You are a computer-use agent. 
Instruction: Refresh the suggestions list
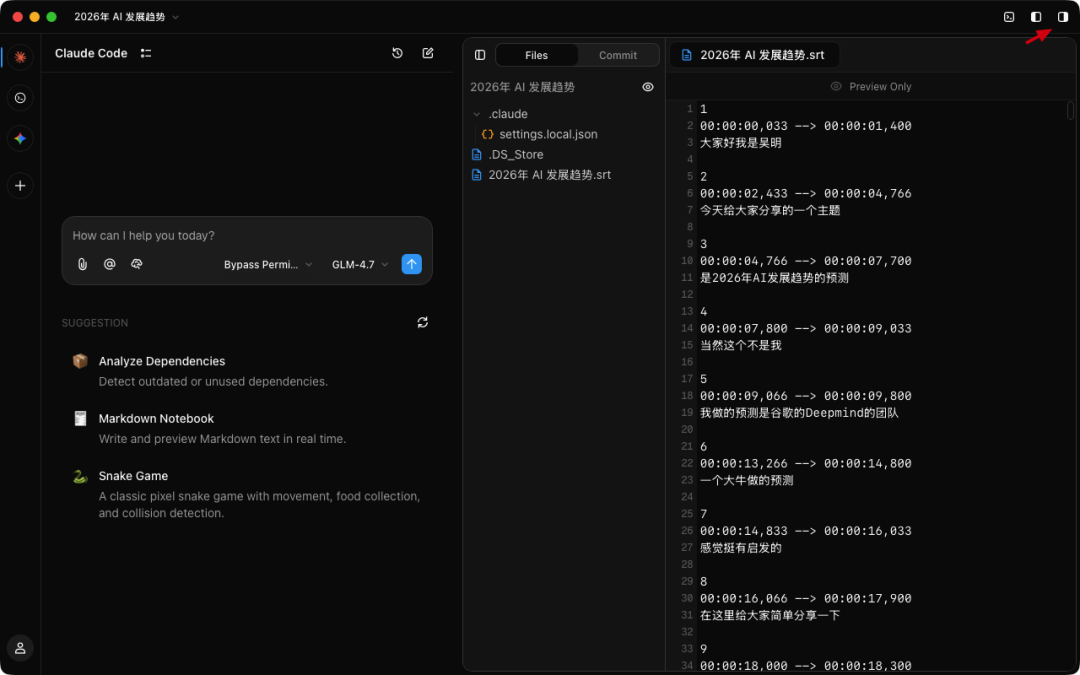[x=422, y=322]
